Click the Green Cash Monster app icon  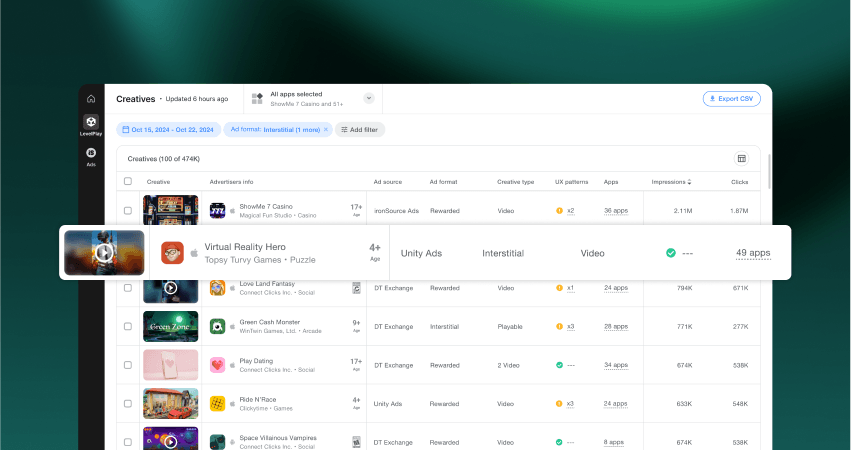217,326
